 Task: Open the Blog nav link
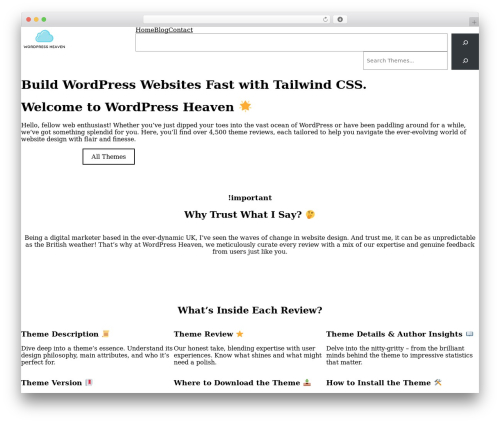[161, 30]
